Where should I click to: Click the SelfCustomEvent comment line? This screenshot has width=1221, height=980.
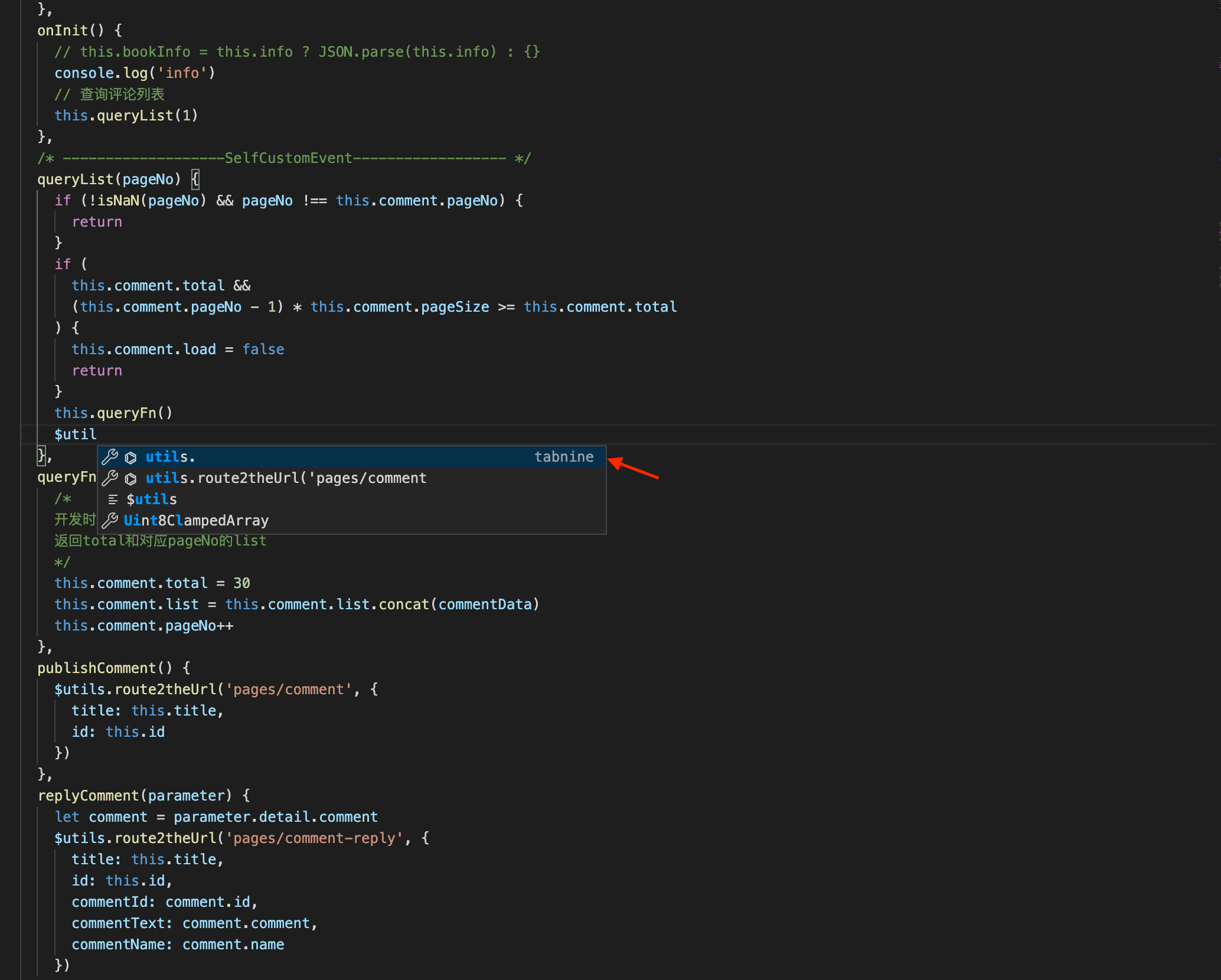point(285,158)
